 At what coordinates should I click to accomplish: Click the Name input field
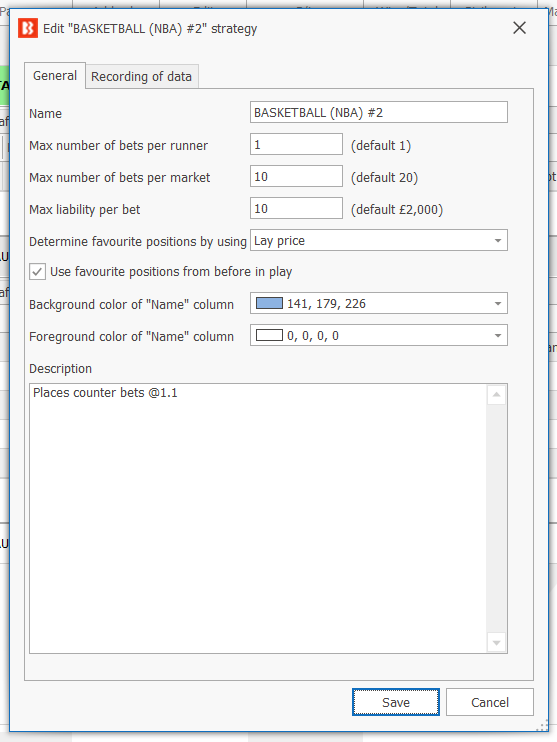pos(379,112)
